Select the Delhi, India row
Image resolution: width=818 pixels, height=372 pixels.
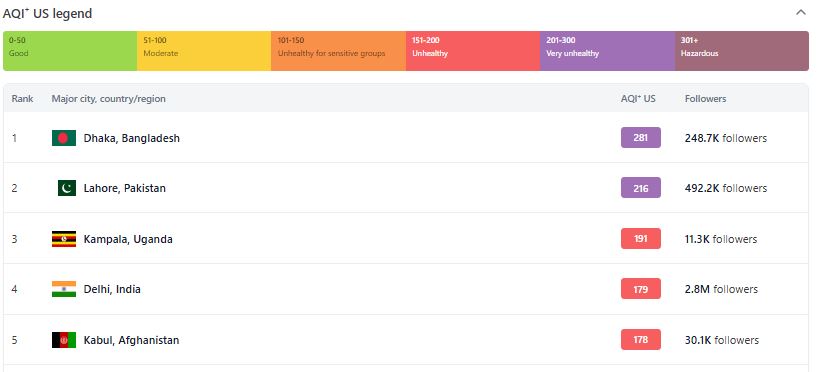pyautogui.click(x=406, y=289)
